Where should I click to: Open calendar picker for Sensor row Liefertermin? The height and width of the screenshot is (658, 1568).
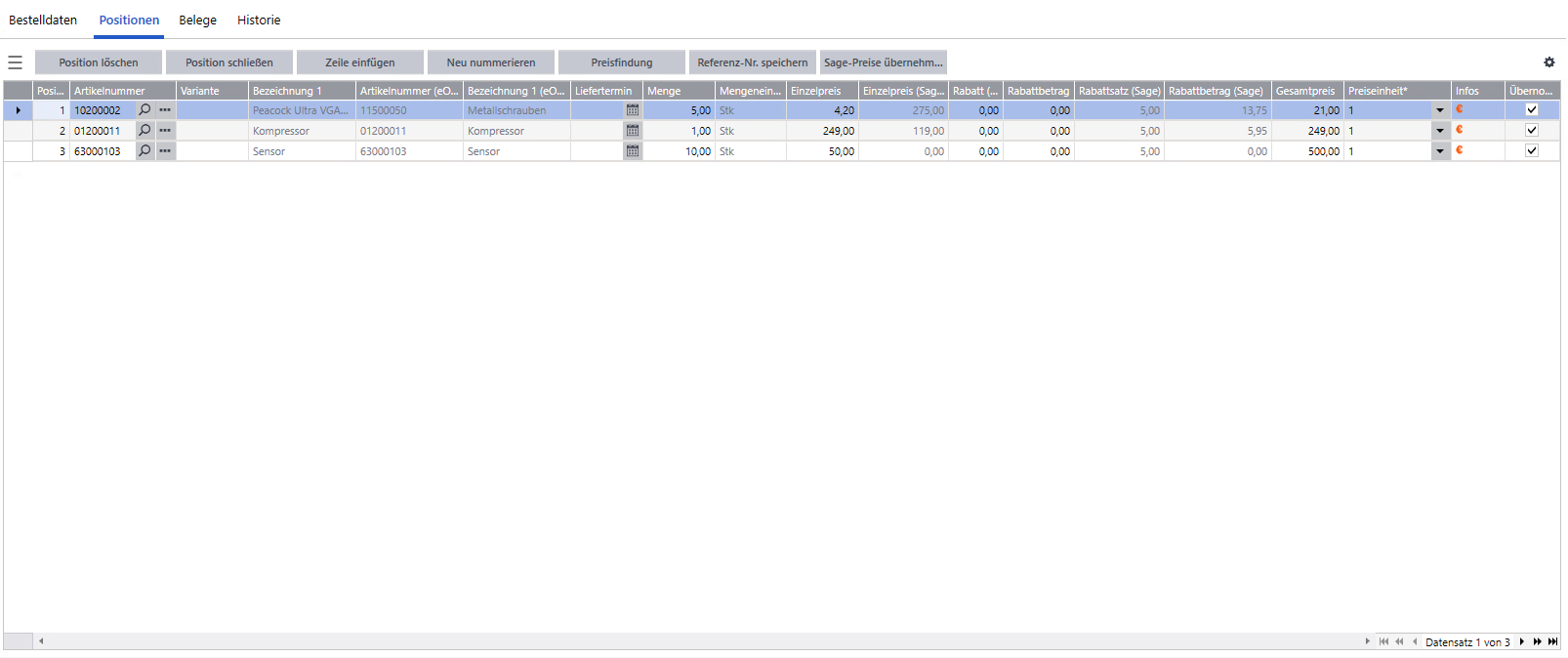(x=633, y=151)
